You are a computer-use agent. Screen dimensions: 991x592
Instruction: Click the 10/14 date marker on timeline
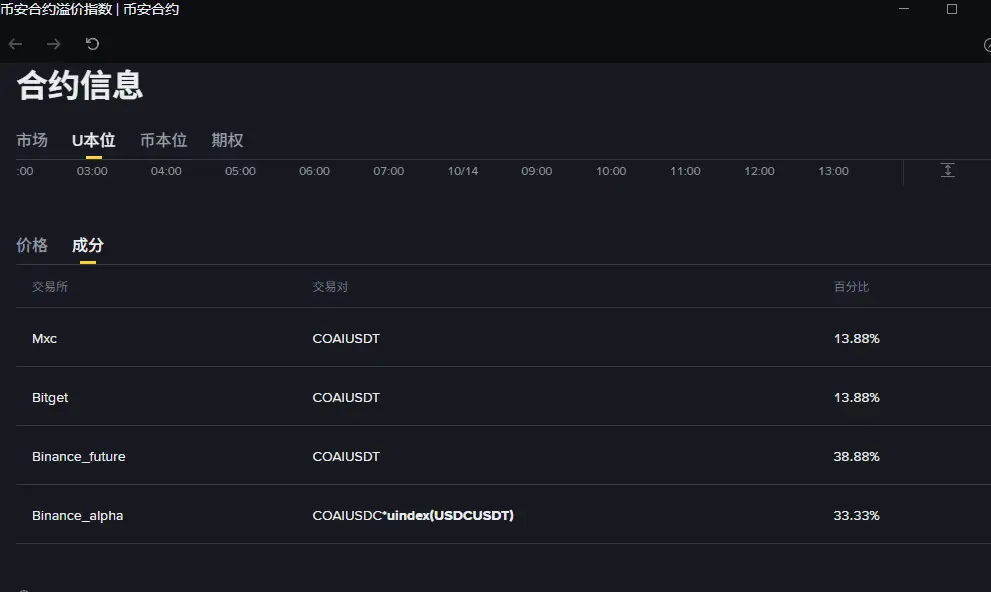tap(463, 171)
